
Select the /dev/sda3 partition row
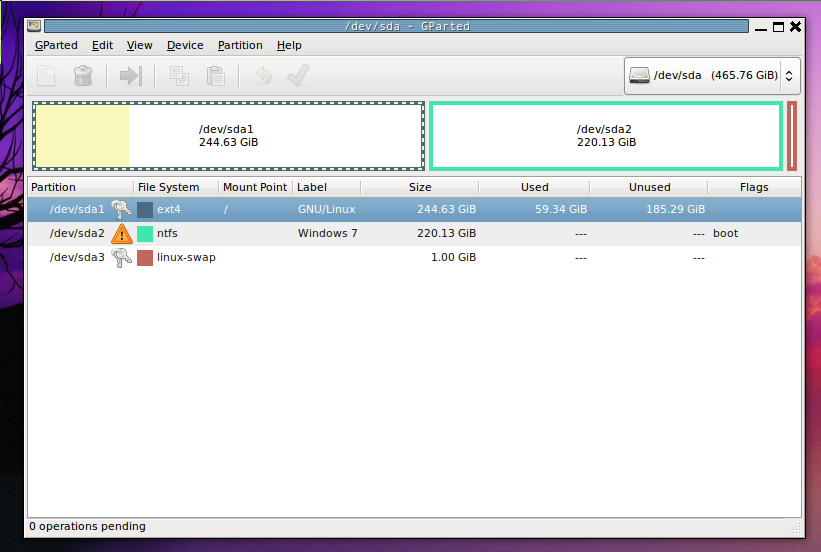[x=414, y=258]
